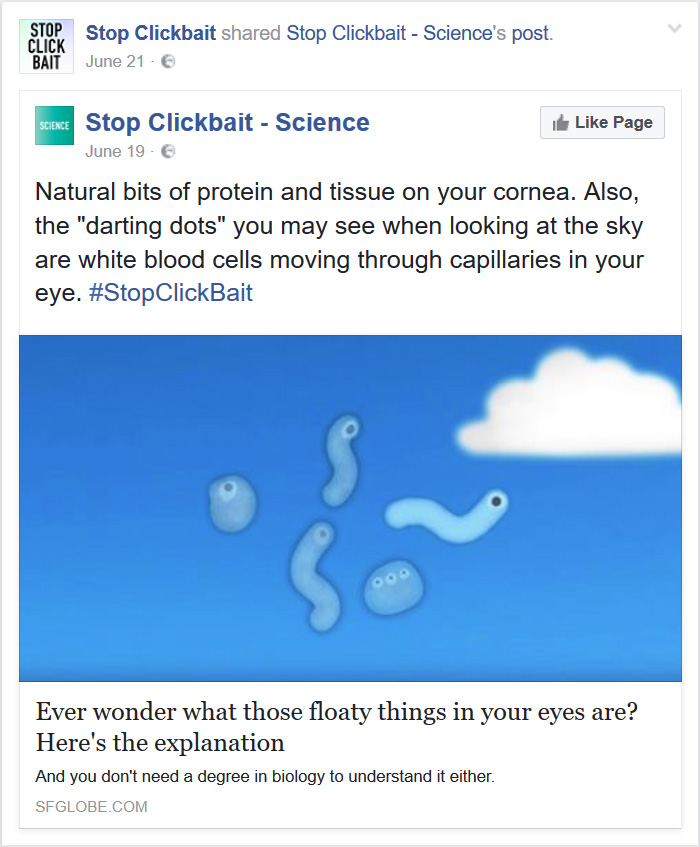Click the SFGLOBE.COM source link
This screenshot has width=700, height=847.
(x=91, y=807)
